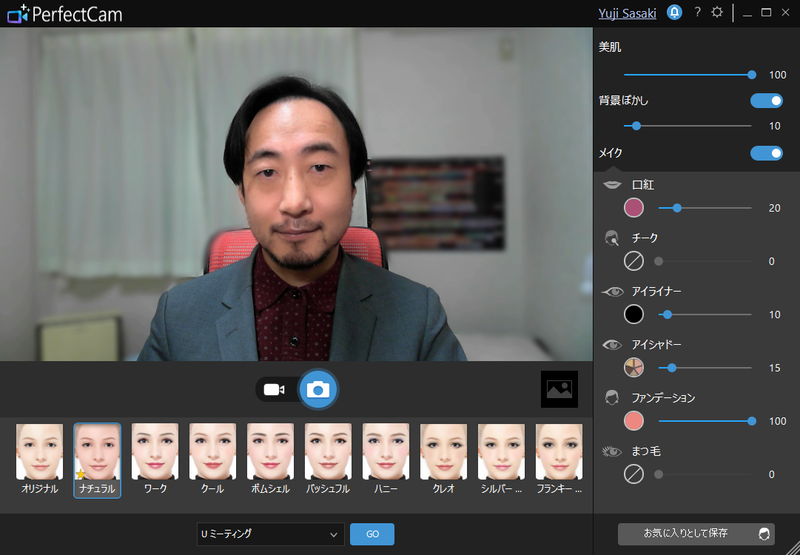Open the U ミーティング dropdown
Image resolution: width=800 pixels, height=555 pixels.
click(x=270, y=534)
